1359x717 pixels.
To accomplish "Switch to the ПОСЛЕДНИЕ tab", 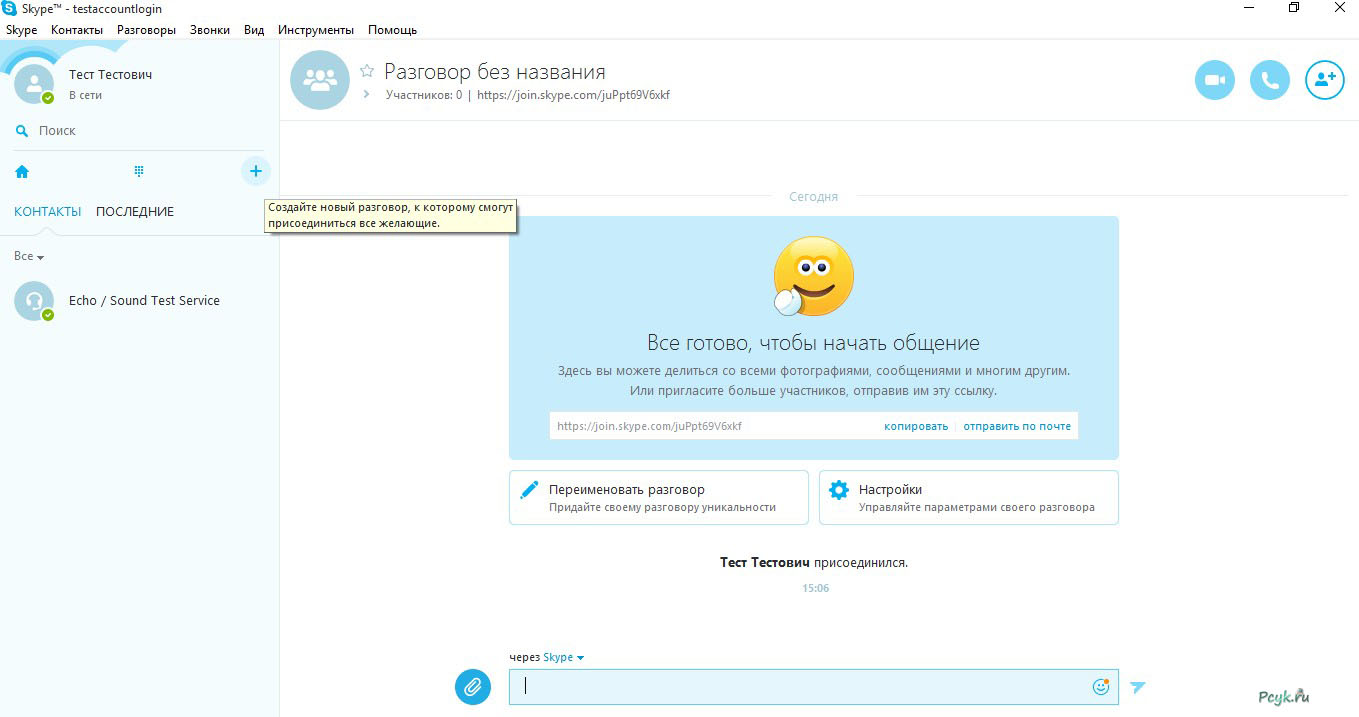I will point(135,212).
